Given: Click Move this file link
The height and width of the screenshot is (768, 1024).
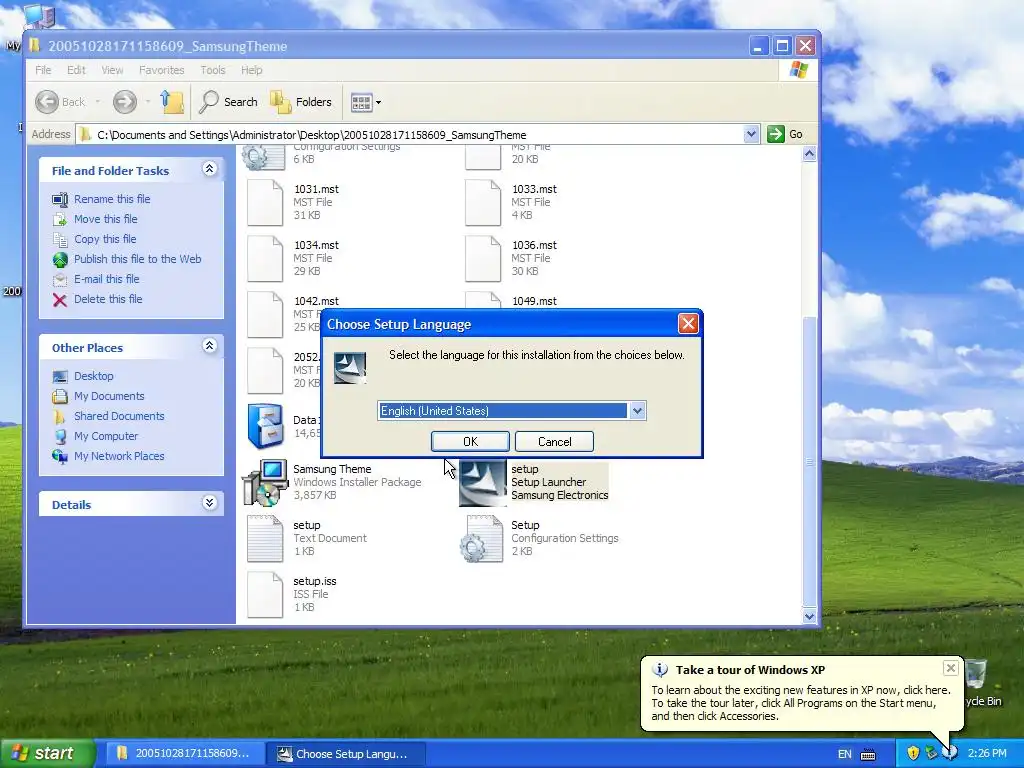Looking at the screenshot, I should coord(105,219).
